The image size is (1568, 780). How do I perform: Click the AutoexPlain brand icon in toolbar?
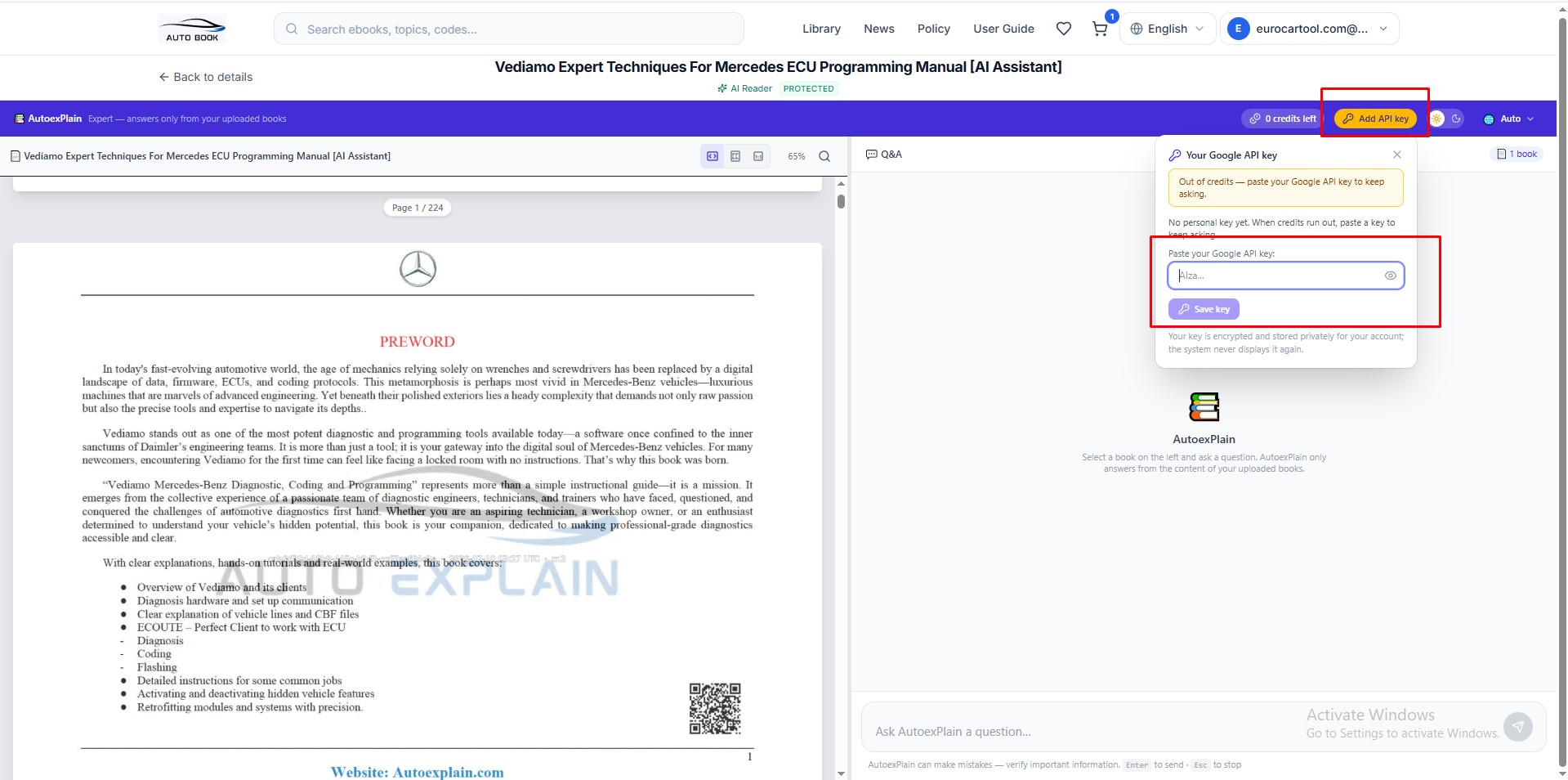point(20,119)
